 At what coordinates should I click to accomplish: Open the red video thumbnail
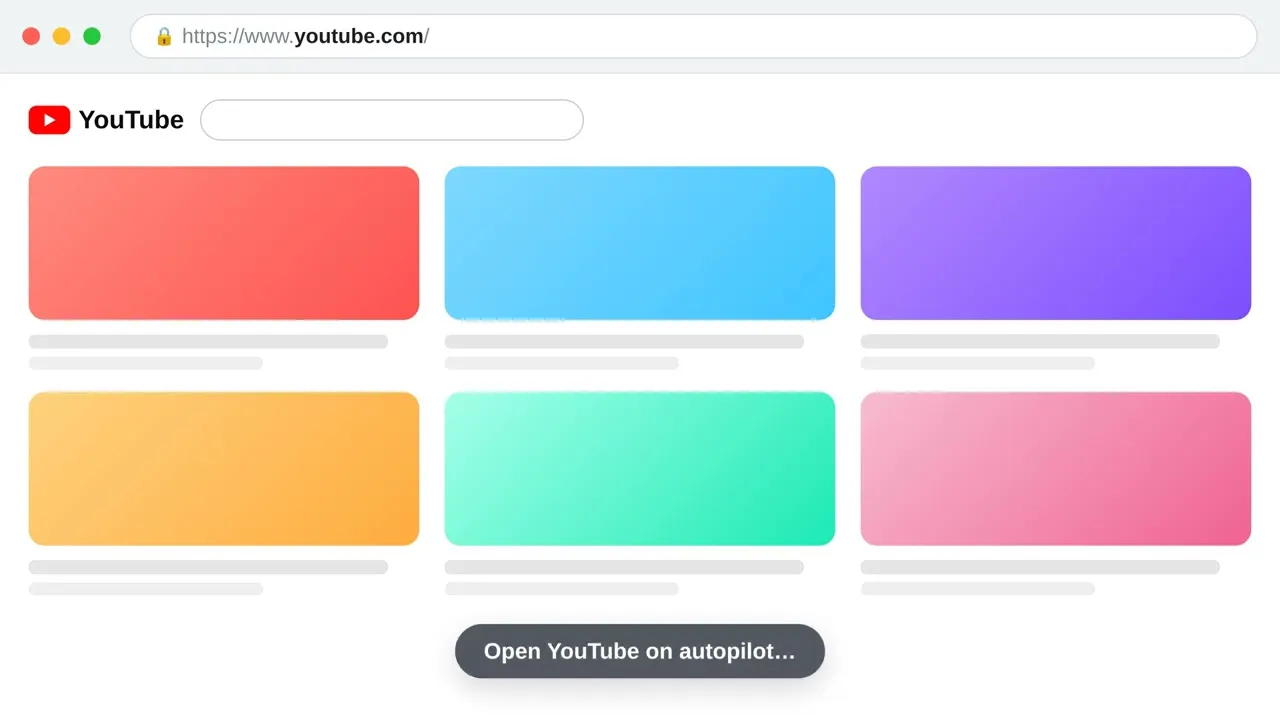(224, 243)
